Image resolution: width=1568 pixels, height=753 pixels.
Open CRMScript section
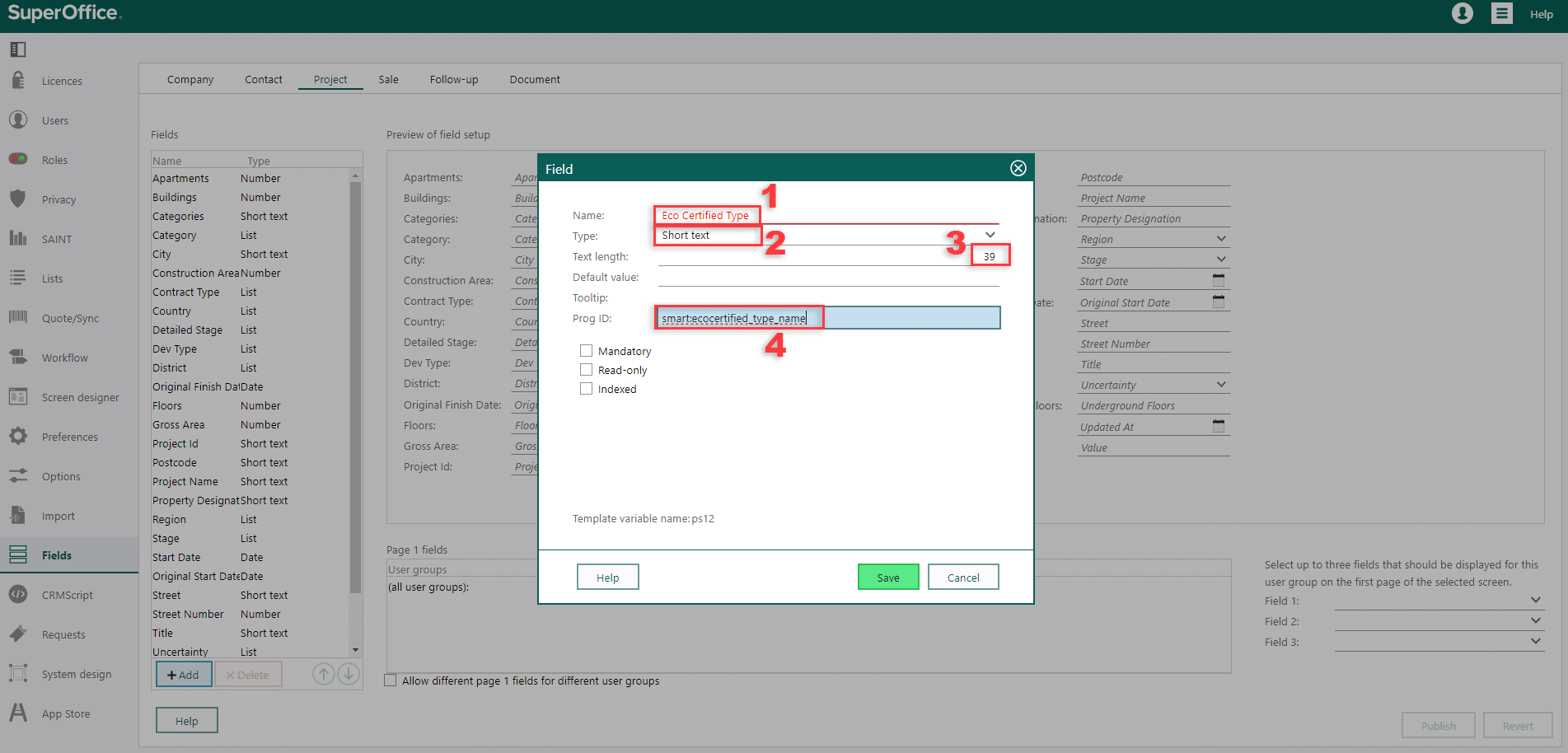tap(69, 595)
